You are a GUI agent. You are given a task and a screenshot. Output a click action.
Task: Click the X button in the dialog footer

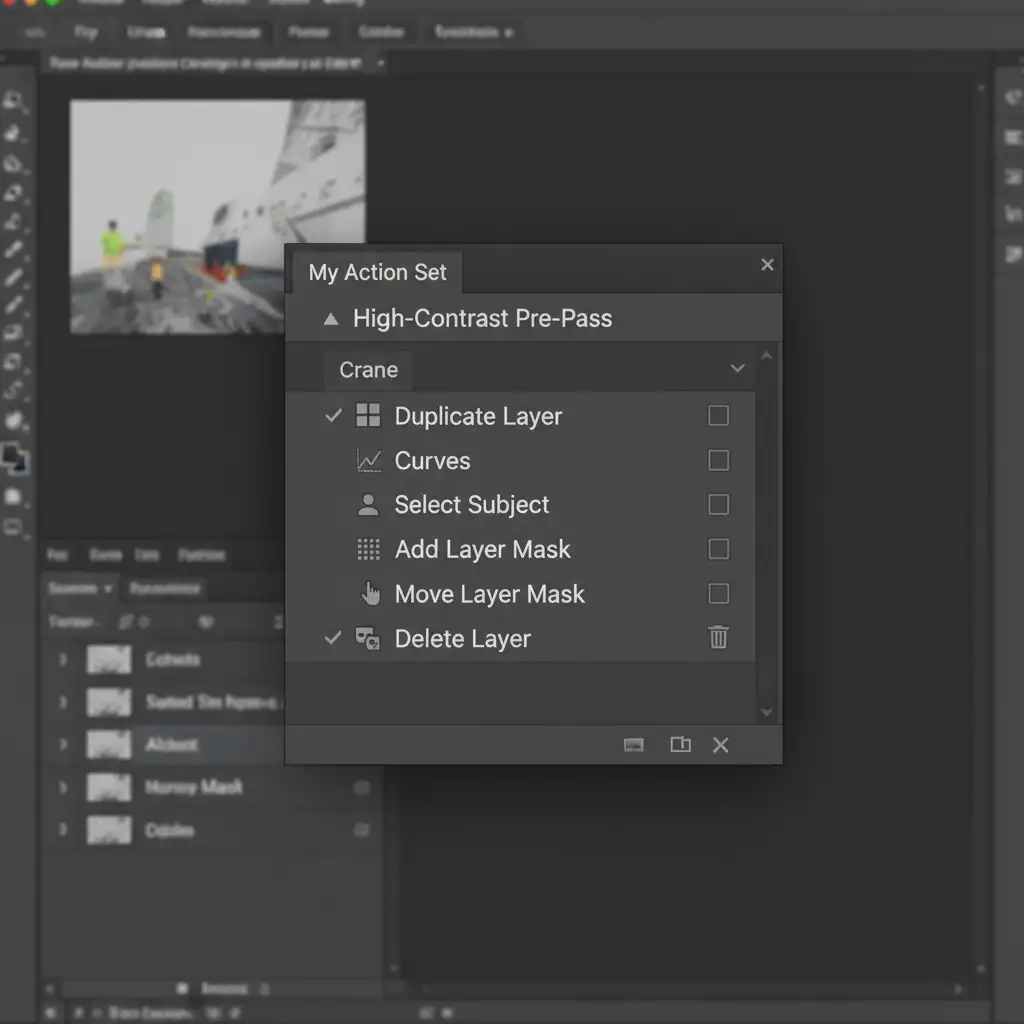(720, 745)
